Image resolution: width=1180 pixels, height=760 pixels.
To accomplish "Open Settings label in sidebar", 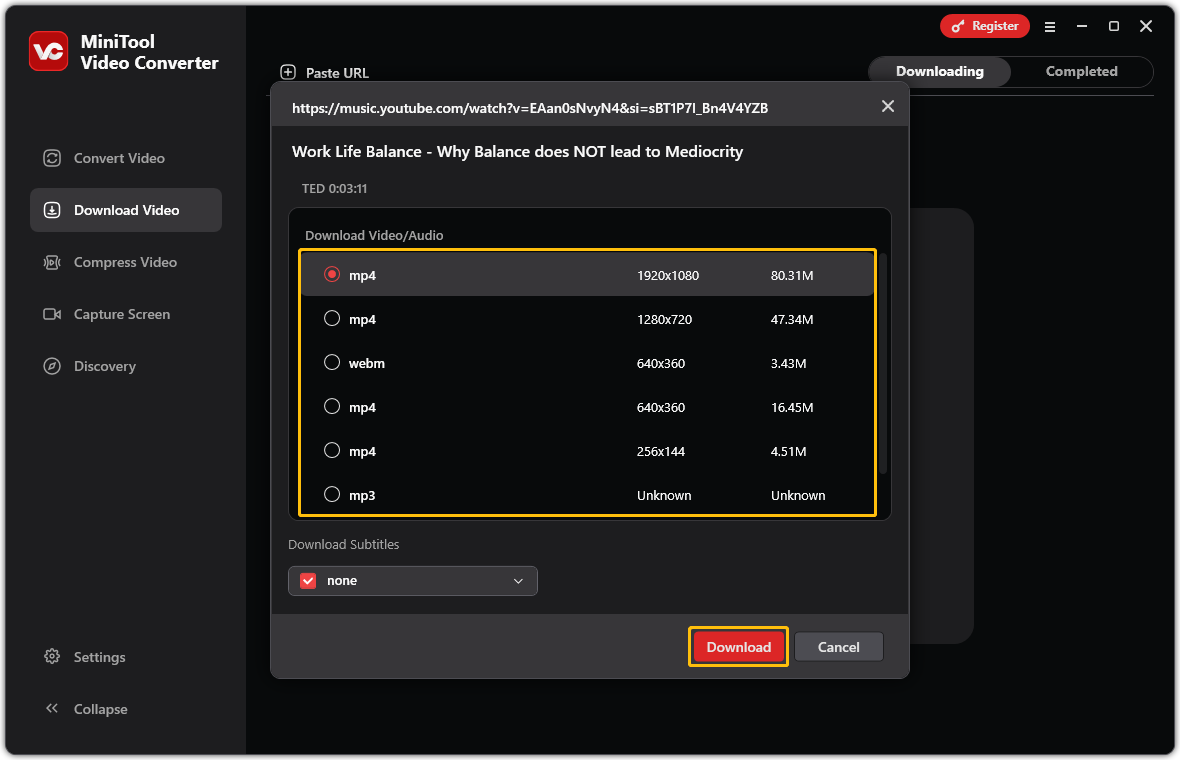I will coord(99,657).
